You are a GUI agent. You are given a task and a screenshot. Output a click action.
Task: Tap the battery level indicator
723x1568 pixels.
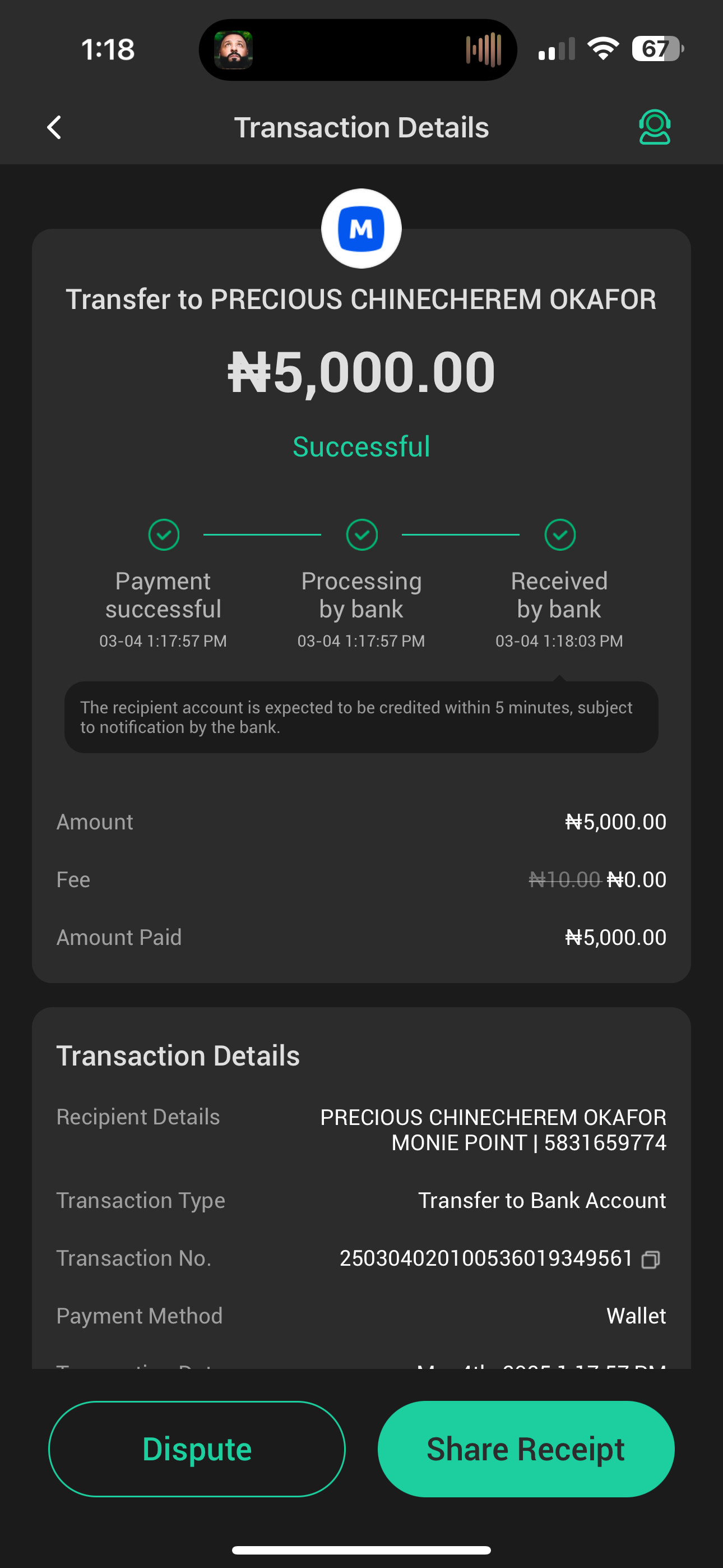click(x=657, y=49)
